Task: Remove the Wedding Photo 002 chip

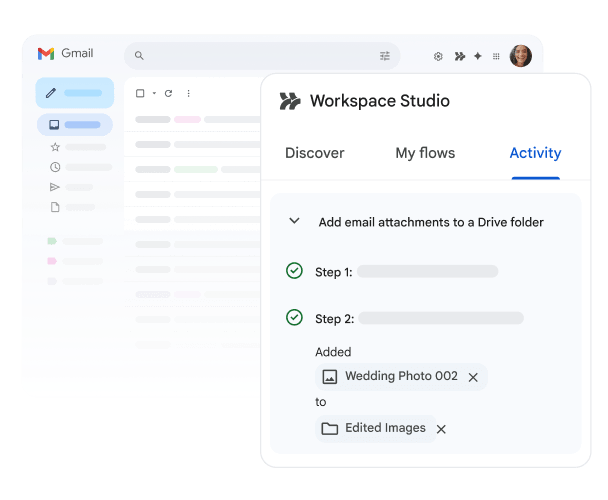Action: pyautogui.click(x=473, y=377)
